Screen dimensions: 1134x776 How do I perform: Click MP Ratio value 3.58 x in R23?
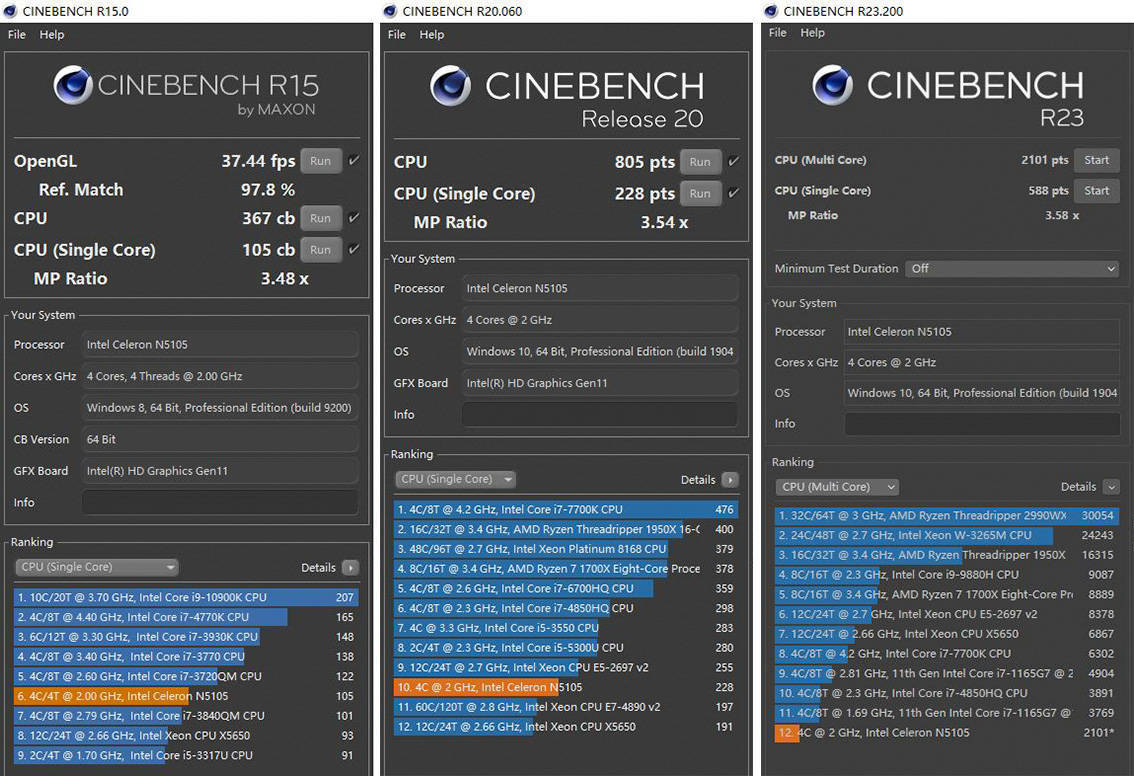(x=1062, y=215)
